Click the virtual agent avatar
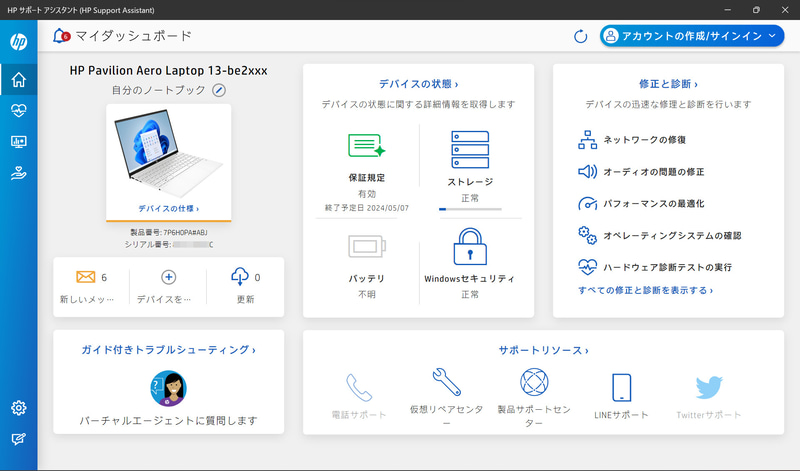 pos(168,388)
